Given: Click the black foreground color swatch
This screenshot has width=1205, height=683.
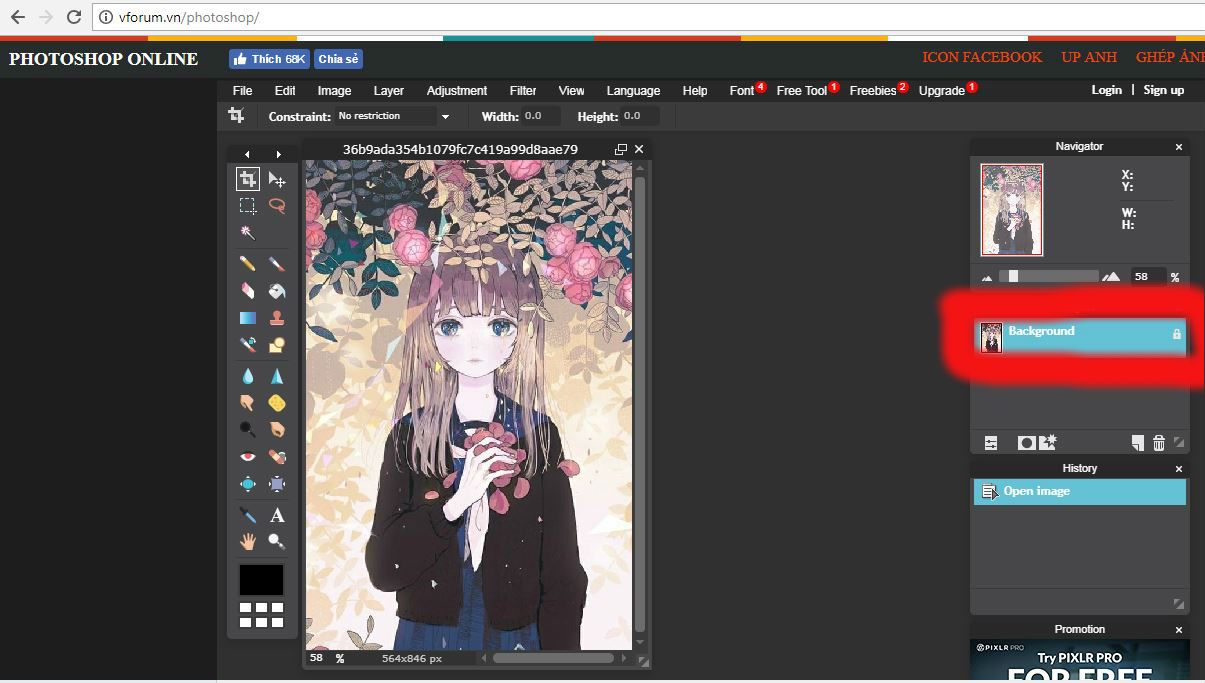Looking at the screenshot, I should (261, 580).
